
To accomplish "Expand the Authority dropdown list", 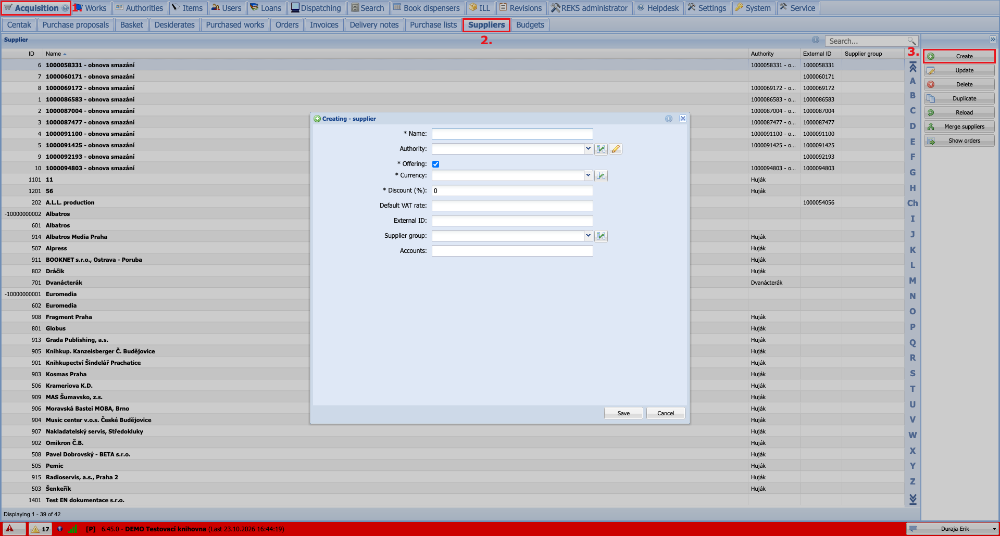I will point(589,149).
